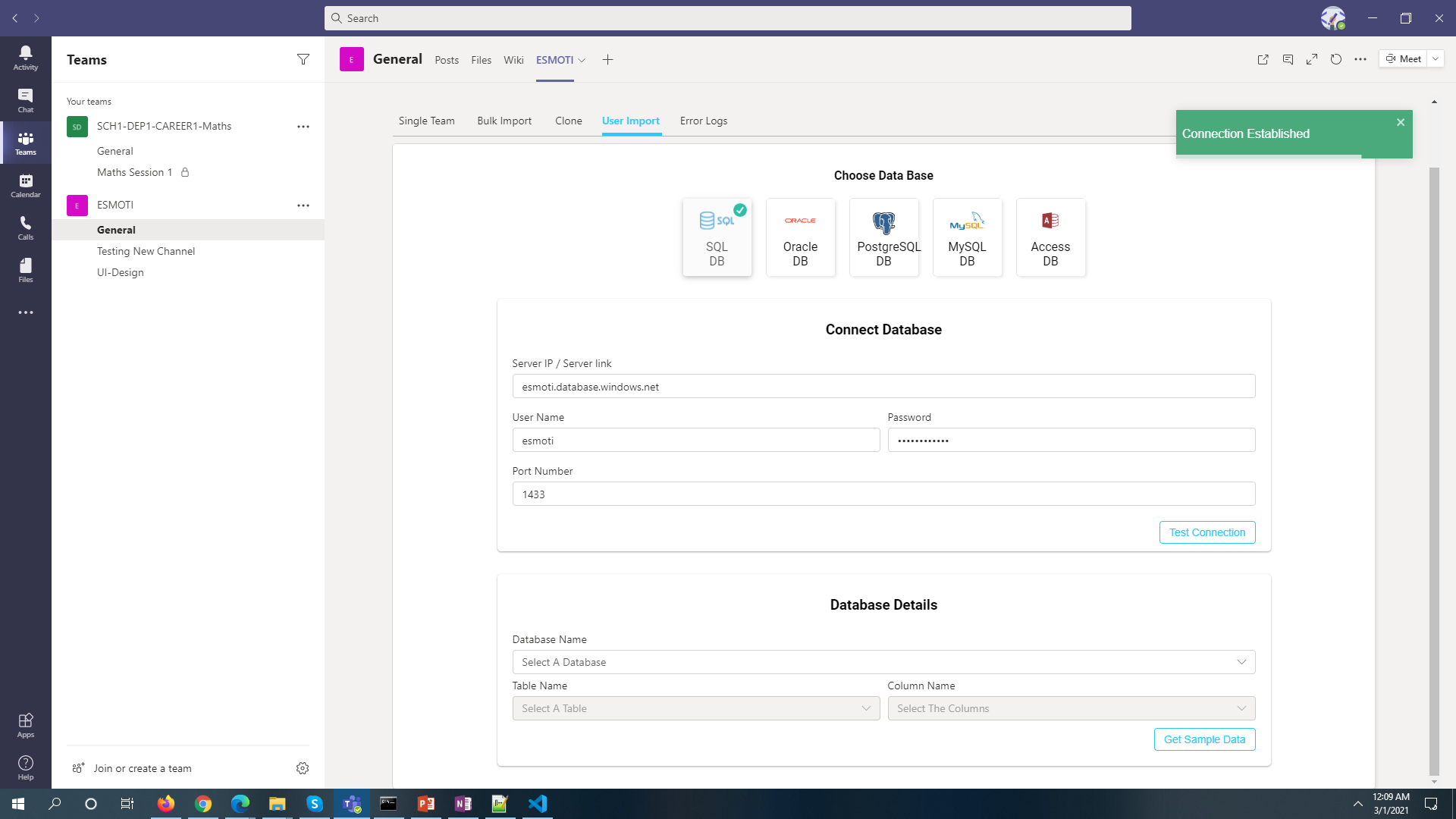Choose the PostgreSQL DB option
Viewport: 1456px width, 819px height.
883,237
